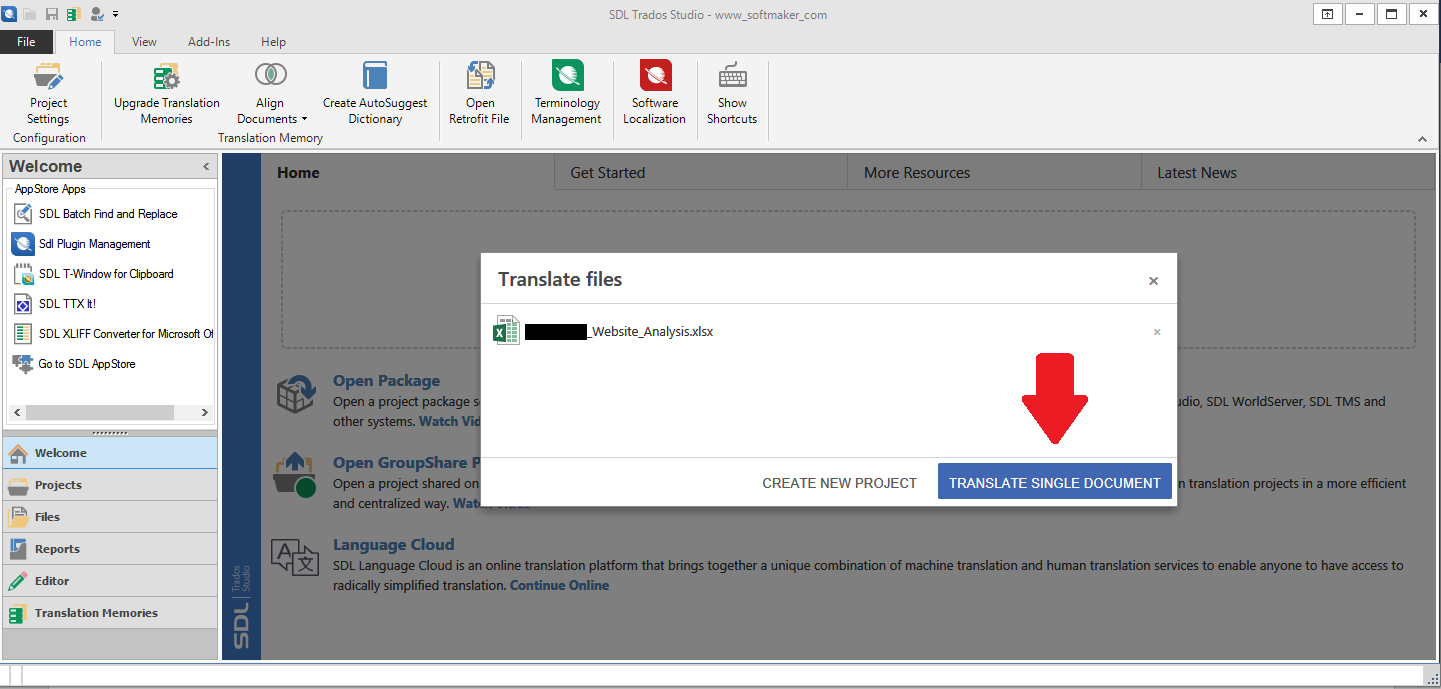Open Project Settings from the ribbon

48,93
